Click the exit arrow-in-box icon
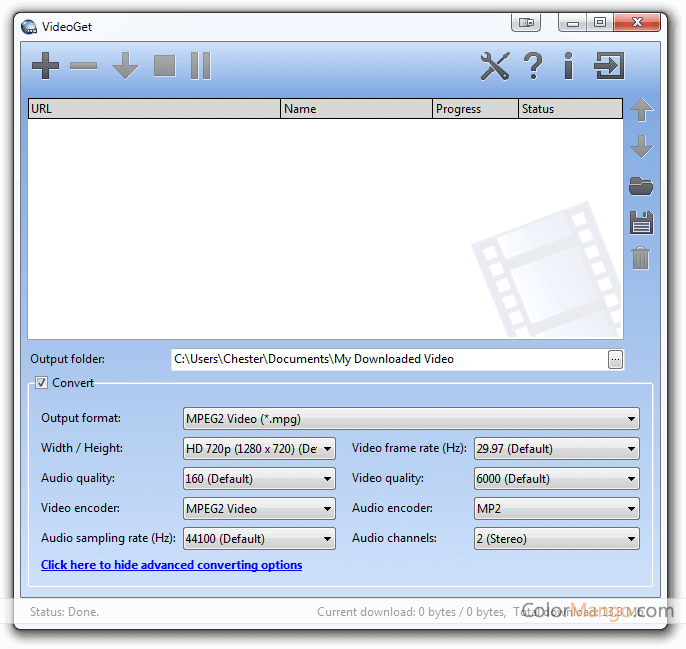Viewport: 686px width, 649px height. (609, 66)
